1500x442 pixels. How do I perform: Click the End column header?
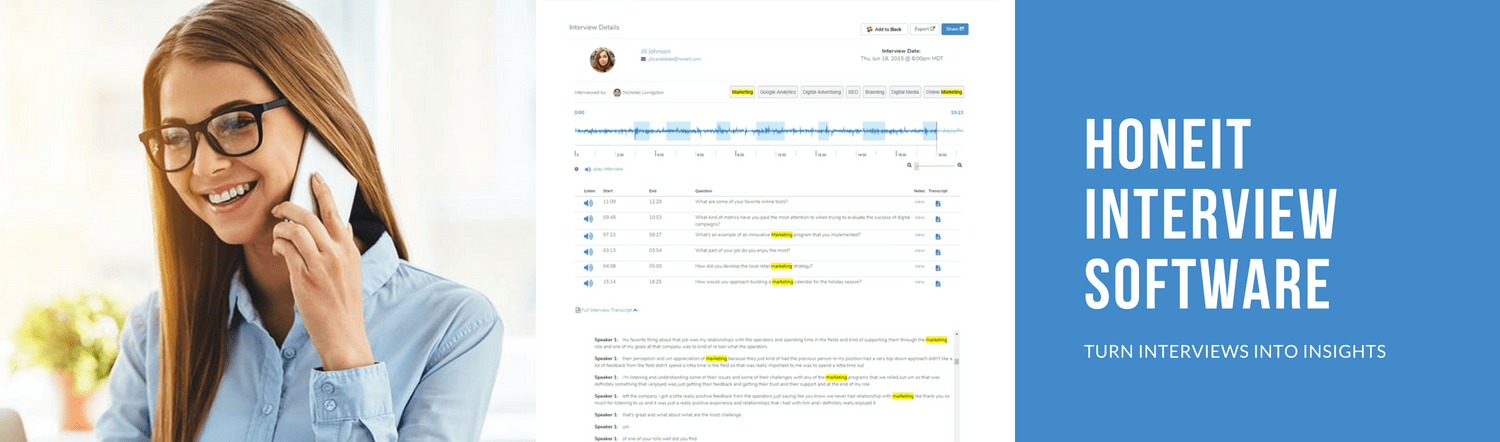coord(652,190)
